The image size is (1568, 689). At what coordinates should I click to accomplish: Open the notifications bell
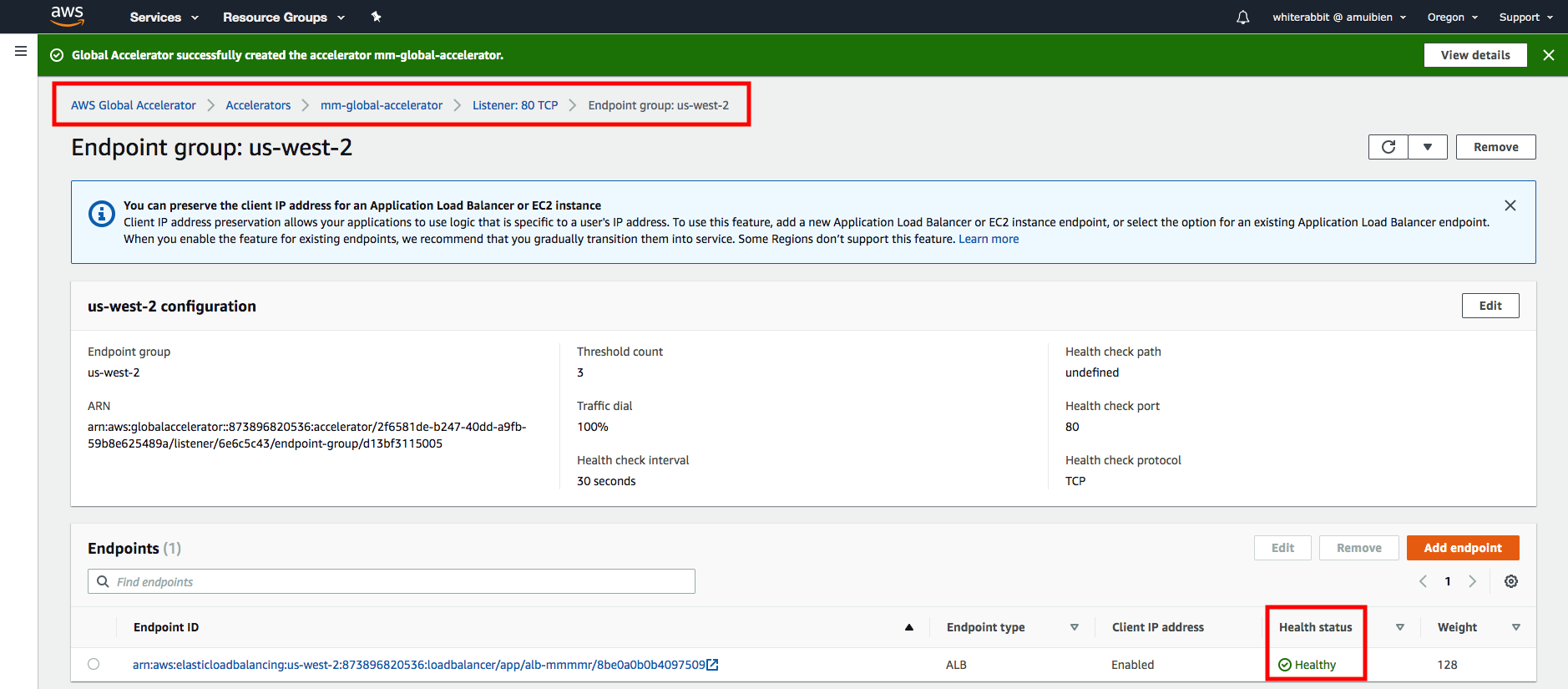pos(1243,18)
